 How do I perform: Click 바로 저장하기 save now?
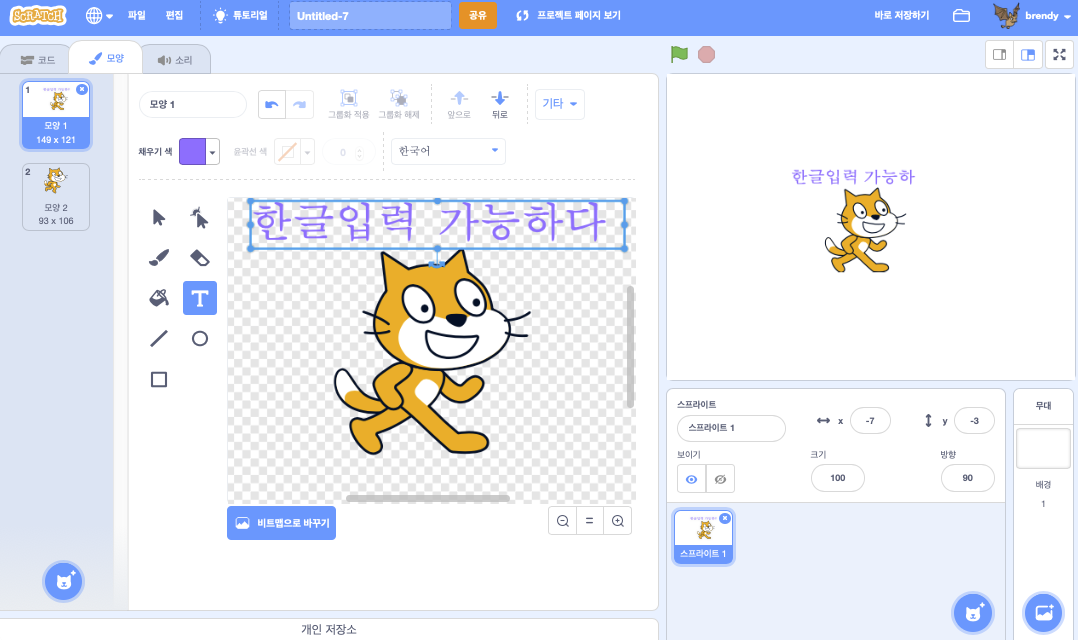click(x=901, y=15)
